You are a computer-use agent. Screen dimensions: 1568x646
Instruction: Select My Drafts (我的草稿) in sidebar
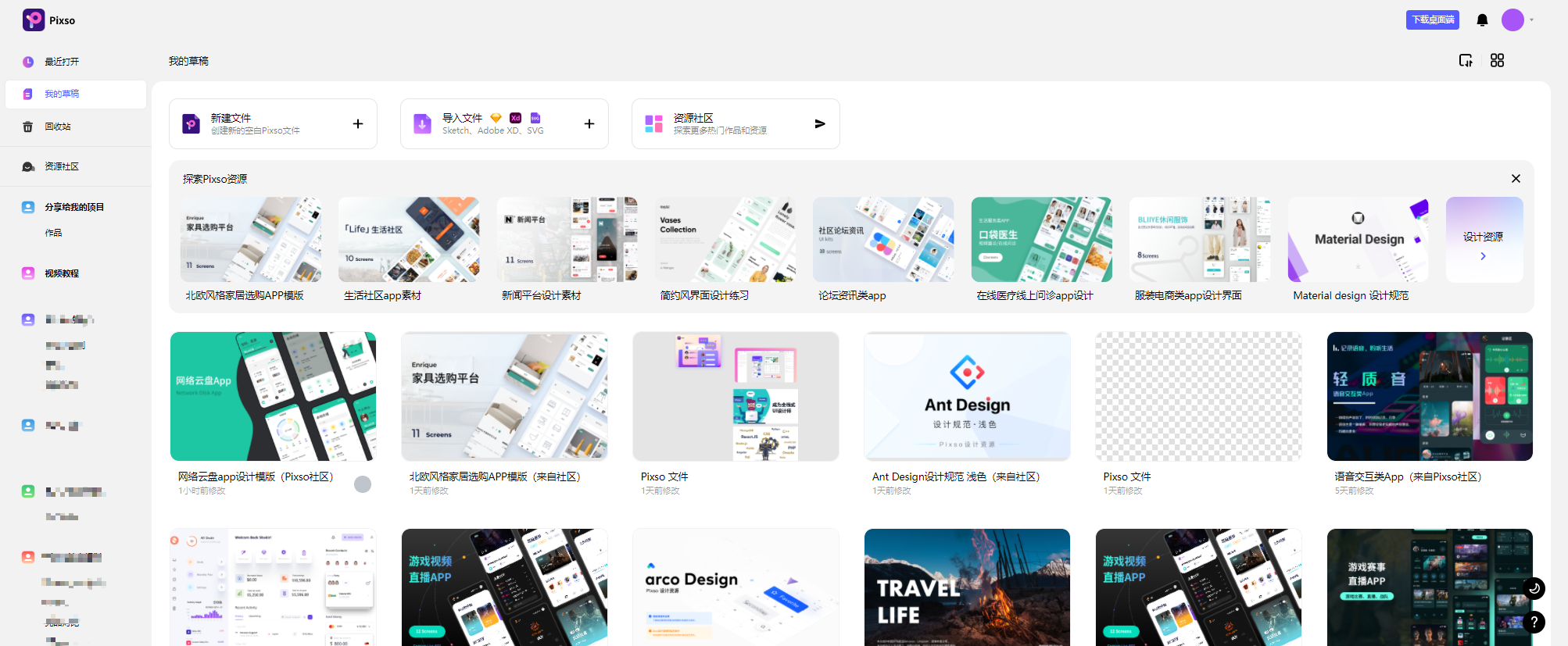[x=62, y=94]
